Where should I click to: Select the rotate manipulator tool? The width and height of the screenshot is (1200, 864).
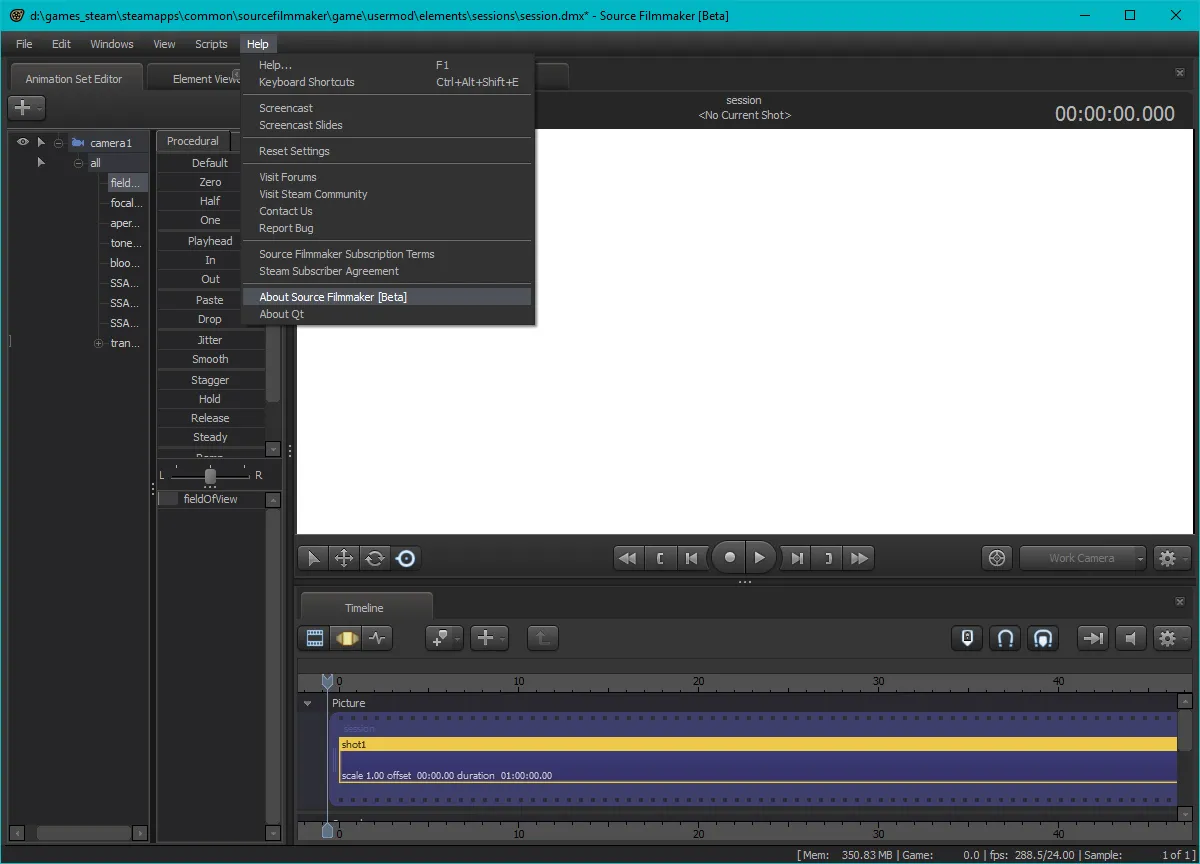(x=375, y=559)
